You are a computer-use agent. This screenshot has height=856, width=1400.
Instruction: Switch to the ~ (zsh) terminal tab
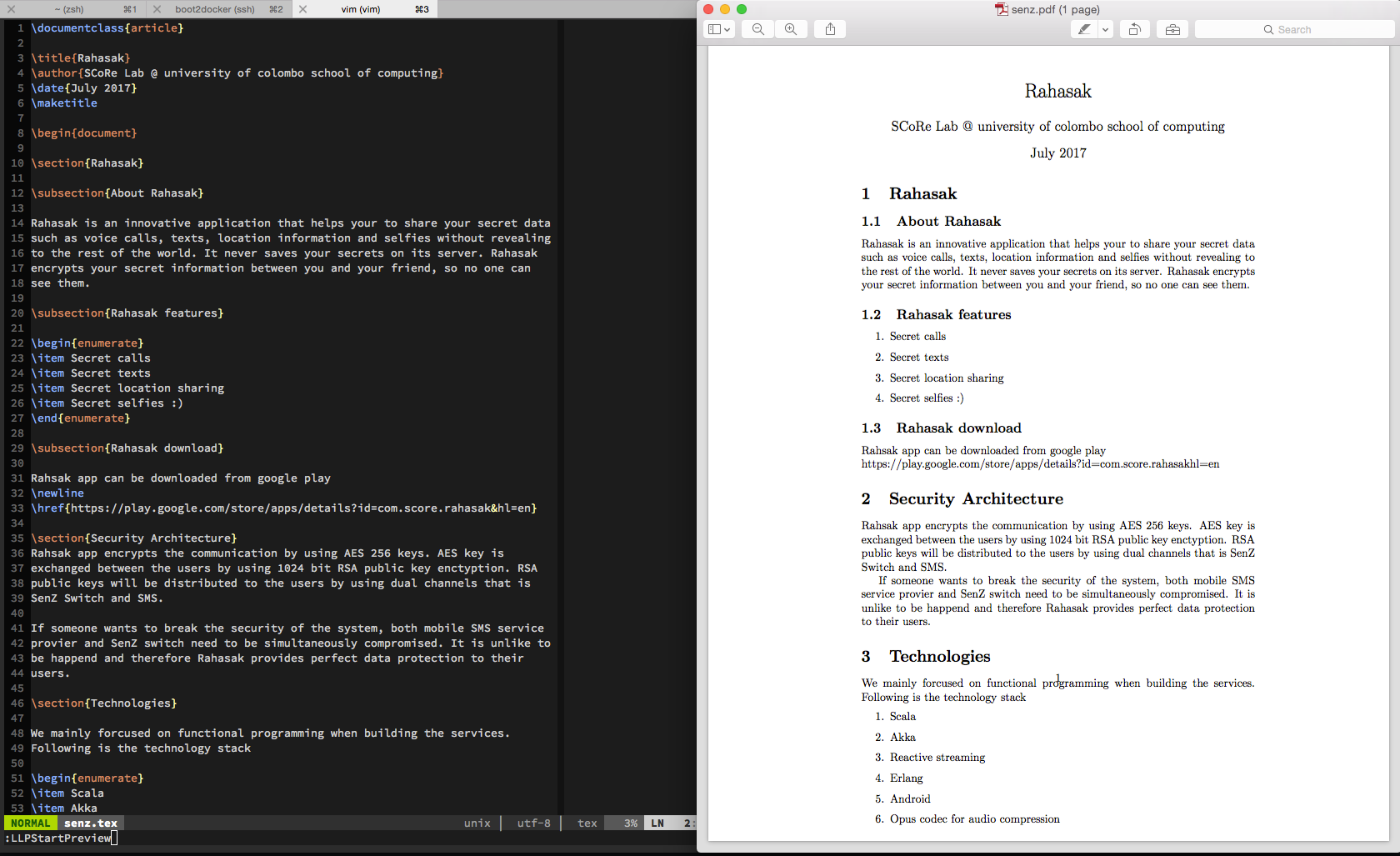[x=70, y=9]
